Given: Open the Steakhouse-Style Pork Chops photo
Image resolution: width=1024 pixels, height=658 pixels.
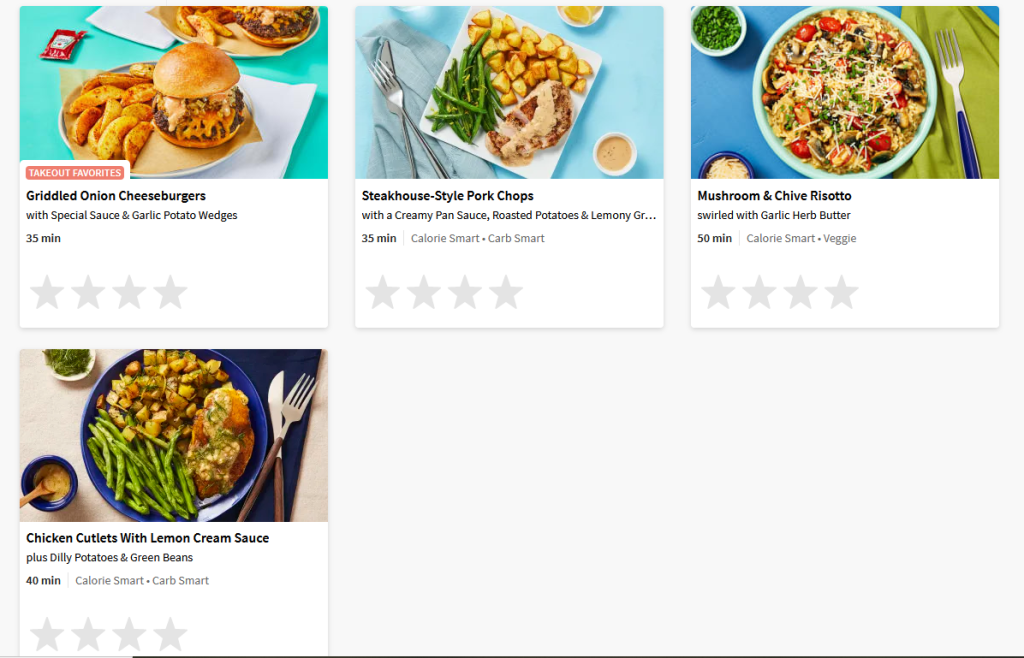Looking at the screenshot, I should [x=509, y=92].
